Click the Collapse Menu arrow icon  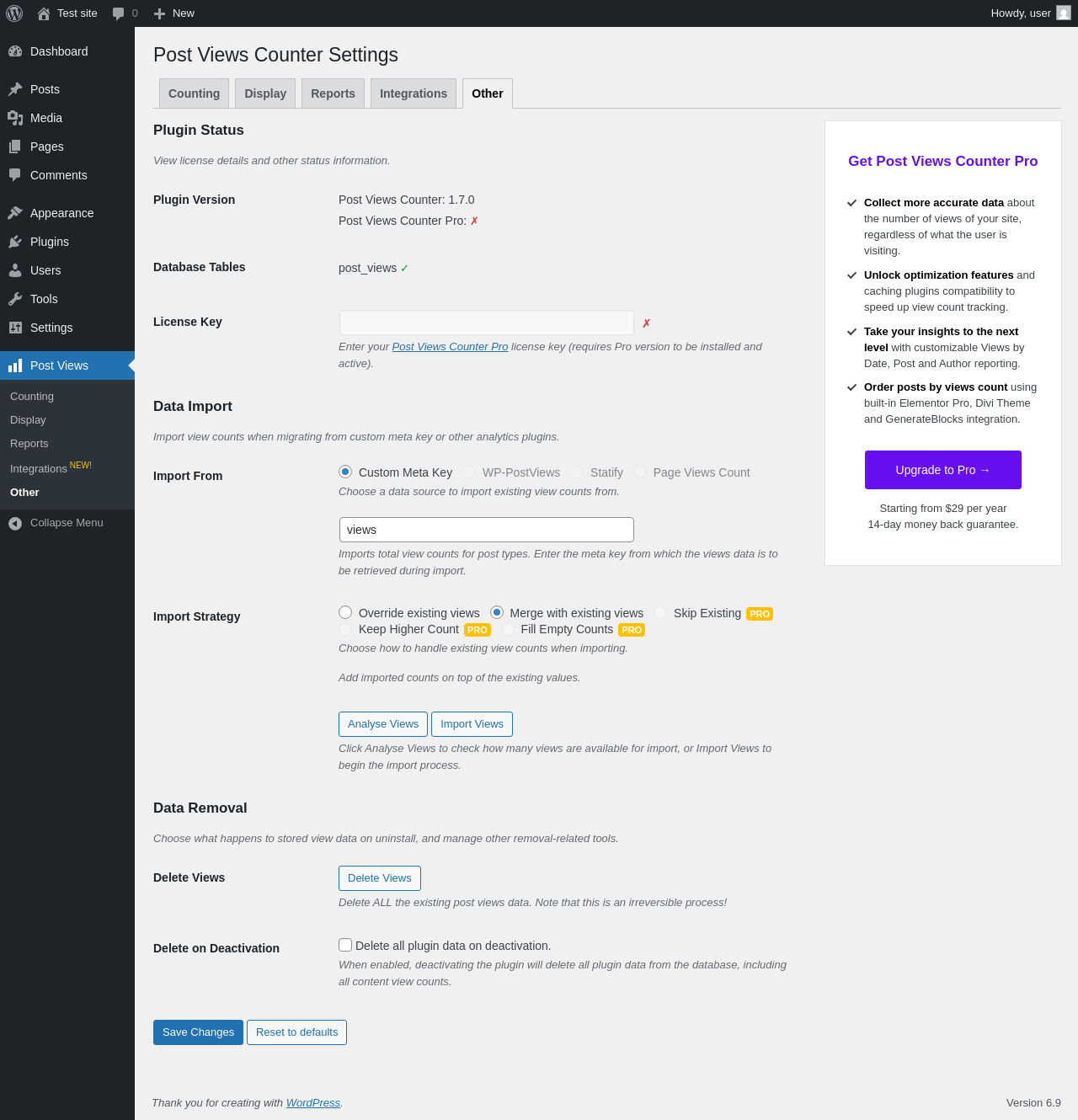point(15,523)
